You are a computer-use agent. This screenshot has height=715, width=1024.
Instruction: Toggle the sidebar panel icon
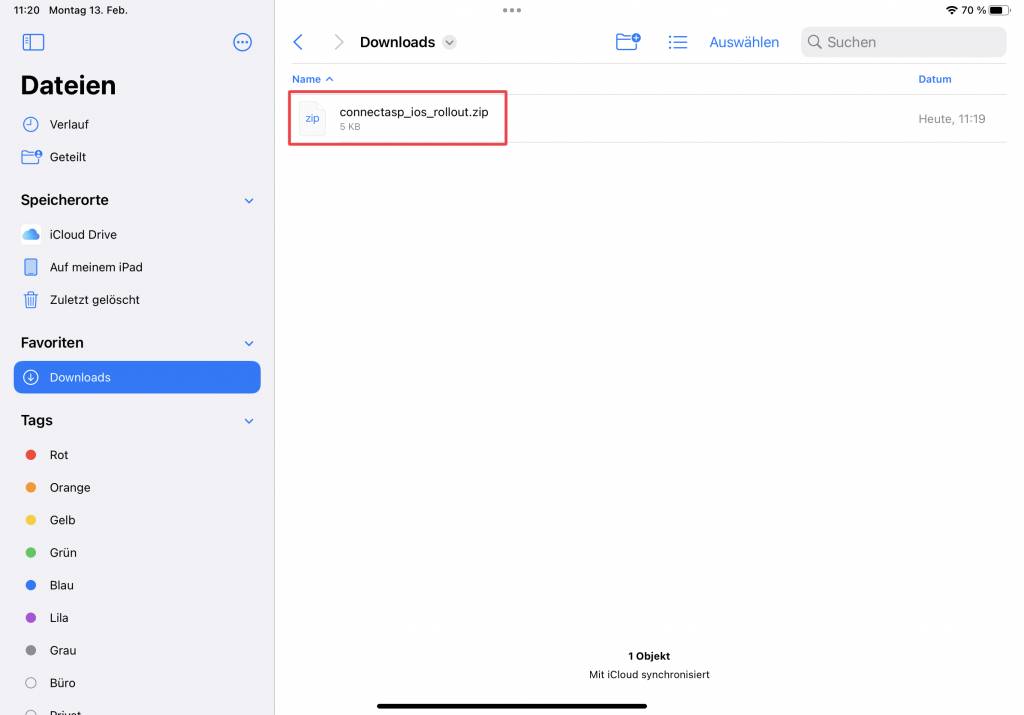[33, 42]
